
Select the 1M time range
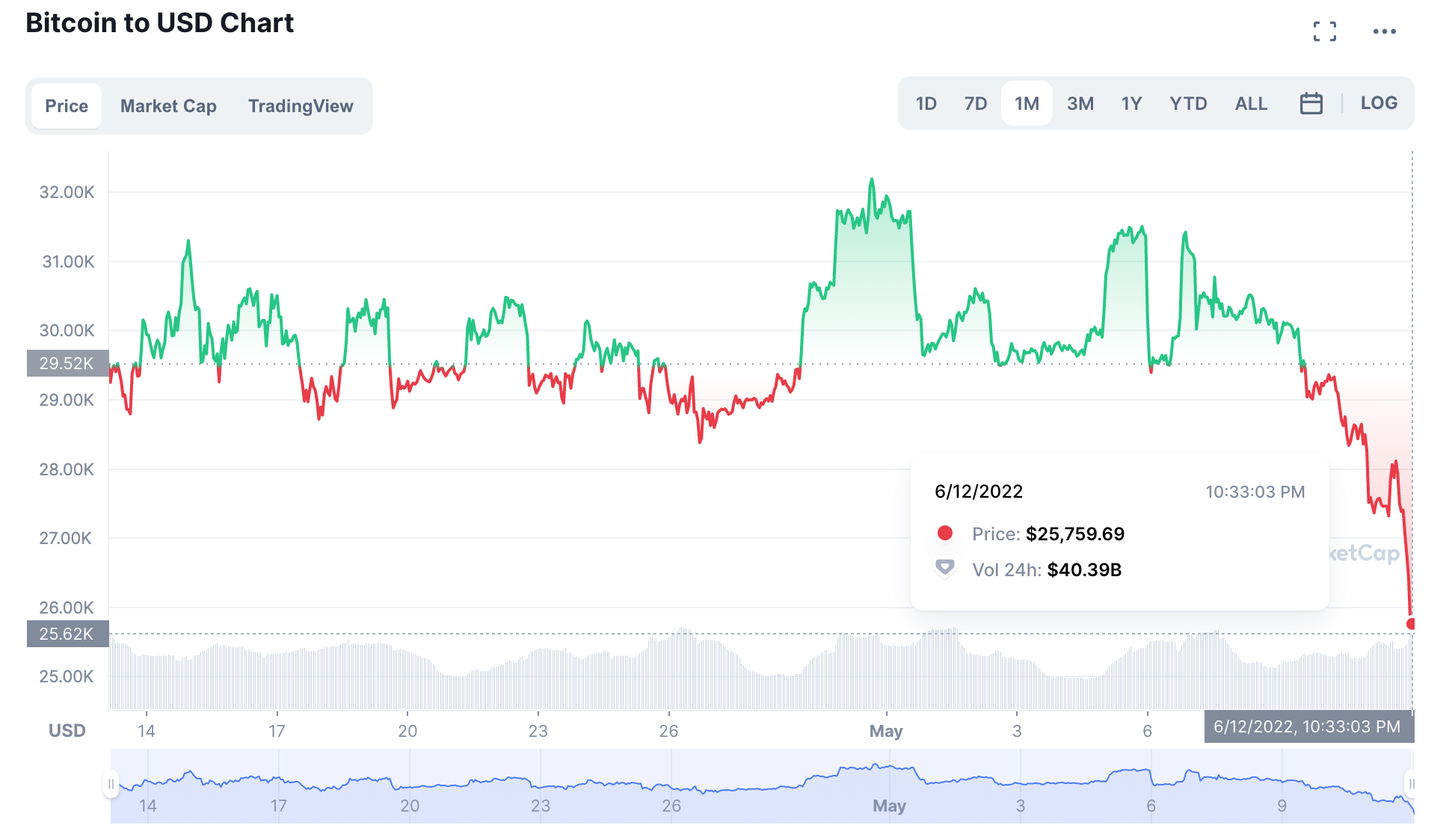(1027, 103)
